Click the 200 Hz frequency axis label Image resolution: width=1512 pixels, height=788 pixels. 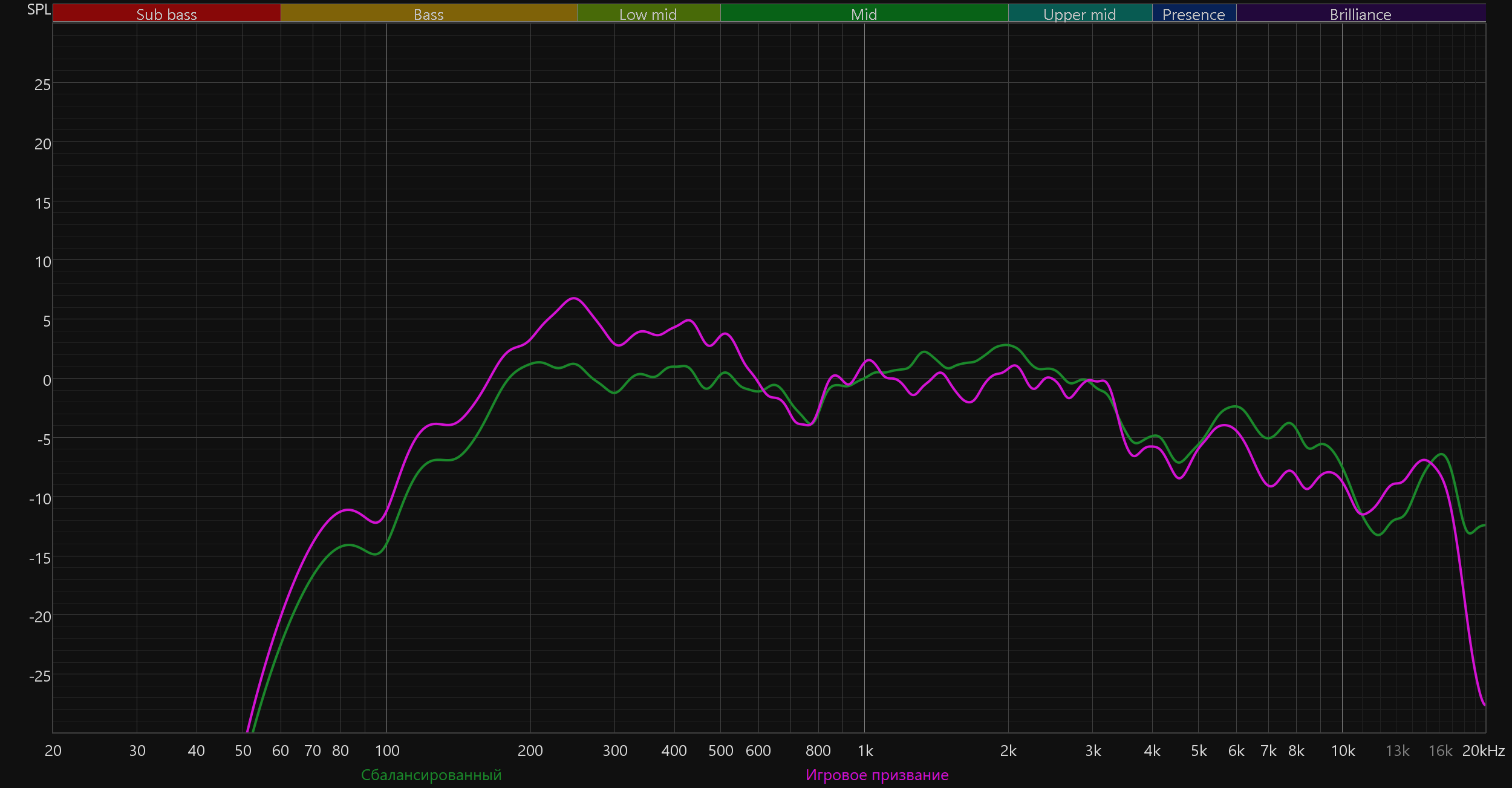[x=530, y=751]
